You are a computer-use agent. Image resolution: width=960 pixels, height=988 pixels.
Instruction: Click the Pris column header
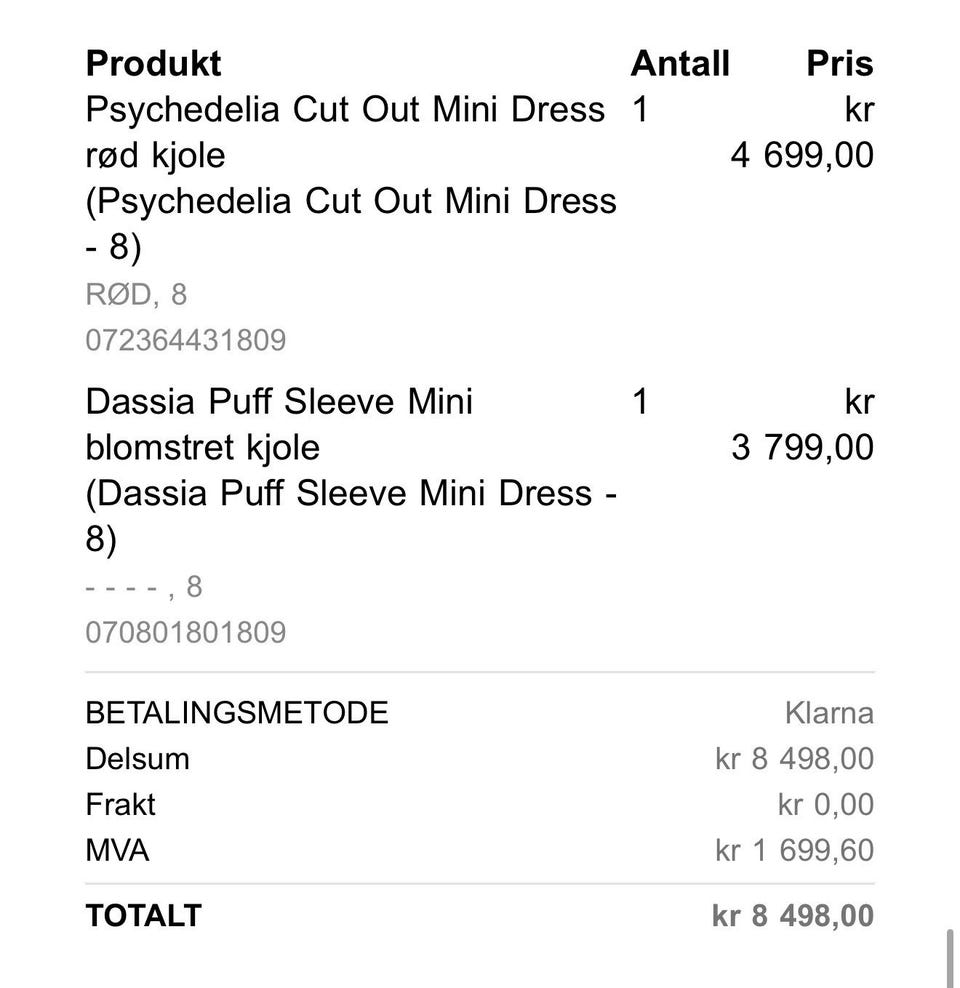pos(840,64)
